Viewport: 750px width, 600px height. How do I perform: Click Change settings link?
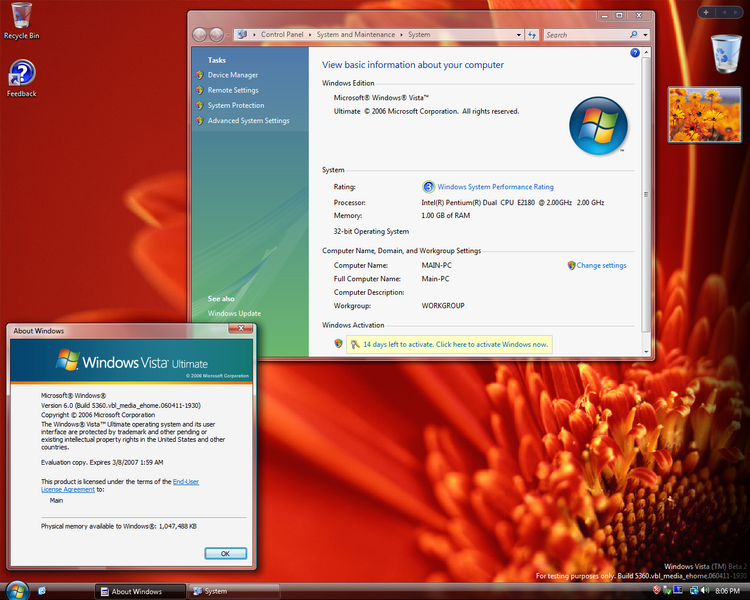[601, 266]
